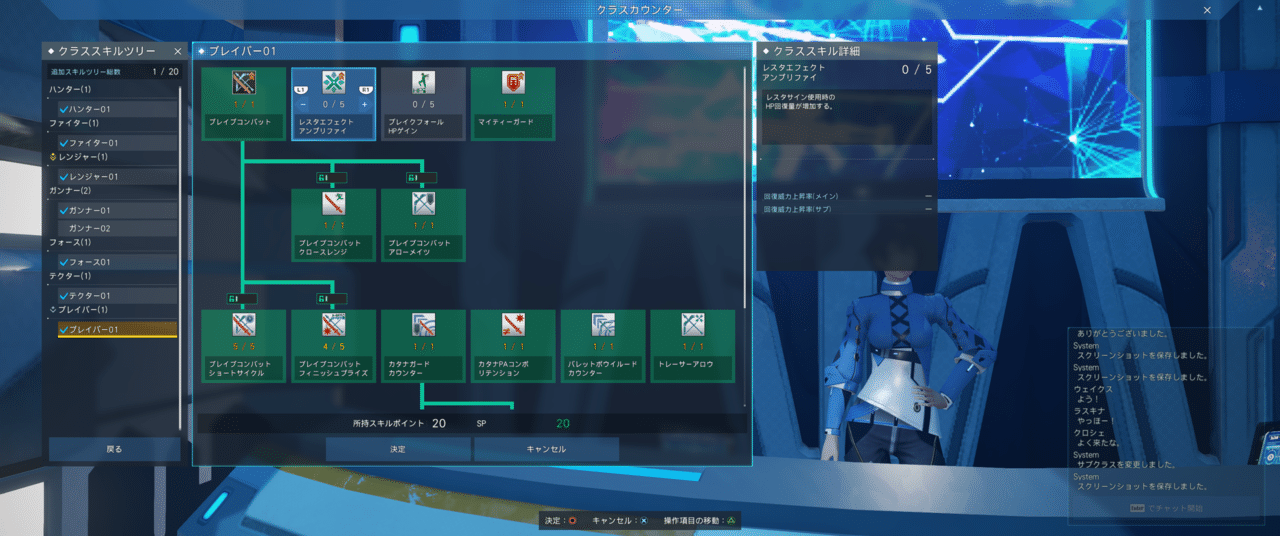Click the キャンセル button
The width and height of the screenshot is (1280, 536).
click(546, 449)
